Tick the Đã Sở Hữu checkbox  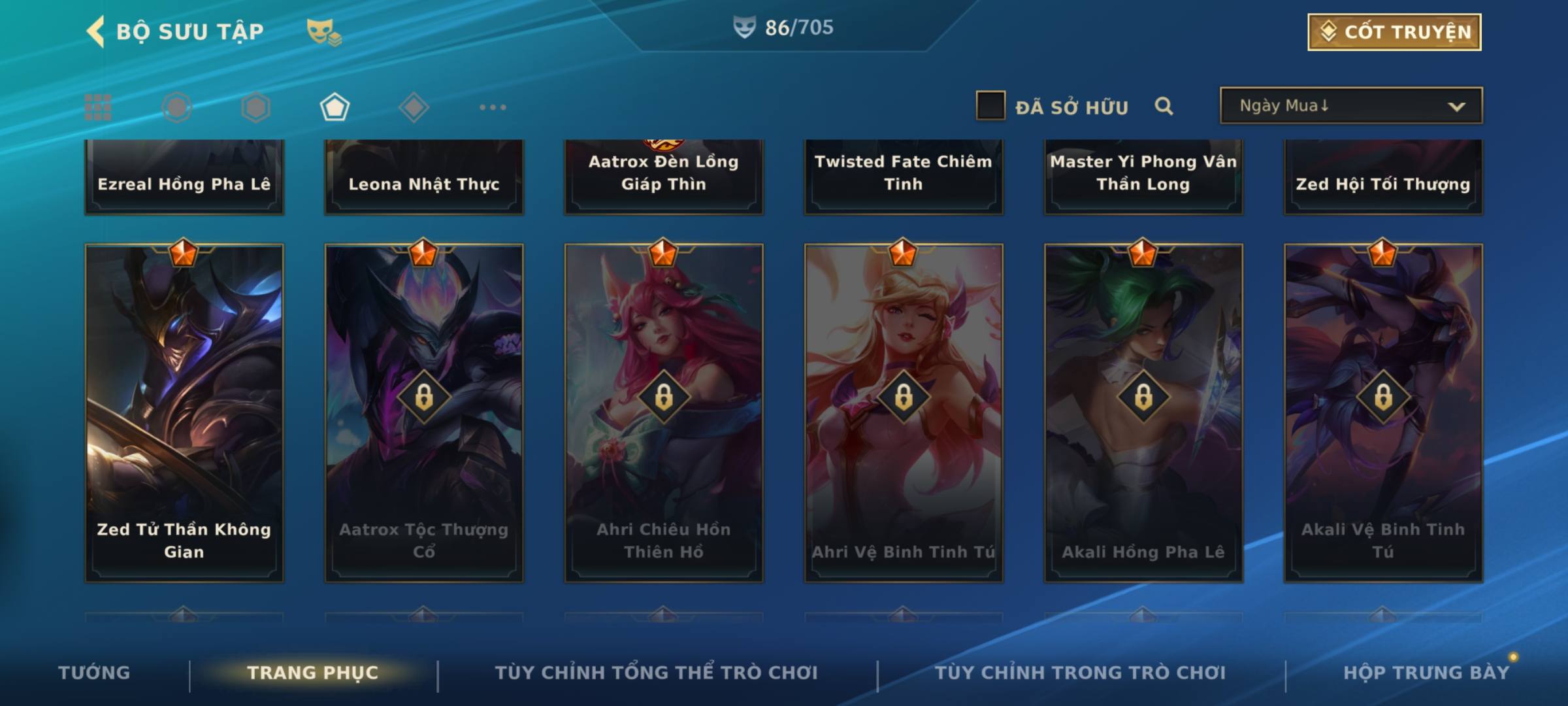990,106
